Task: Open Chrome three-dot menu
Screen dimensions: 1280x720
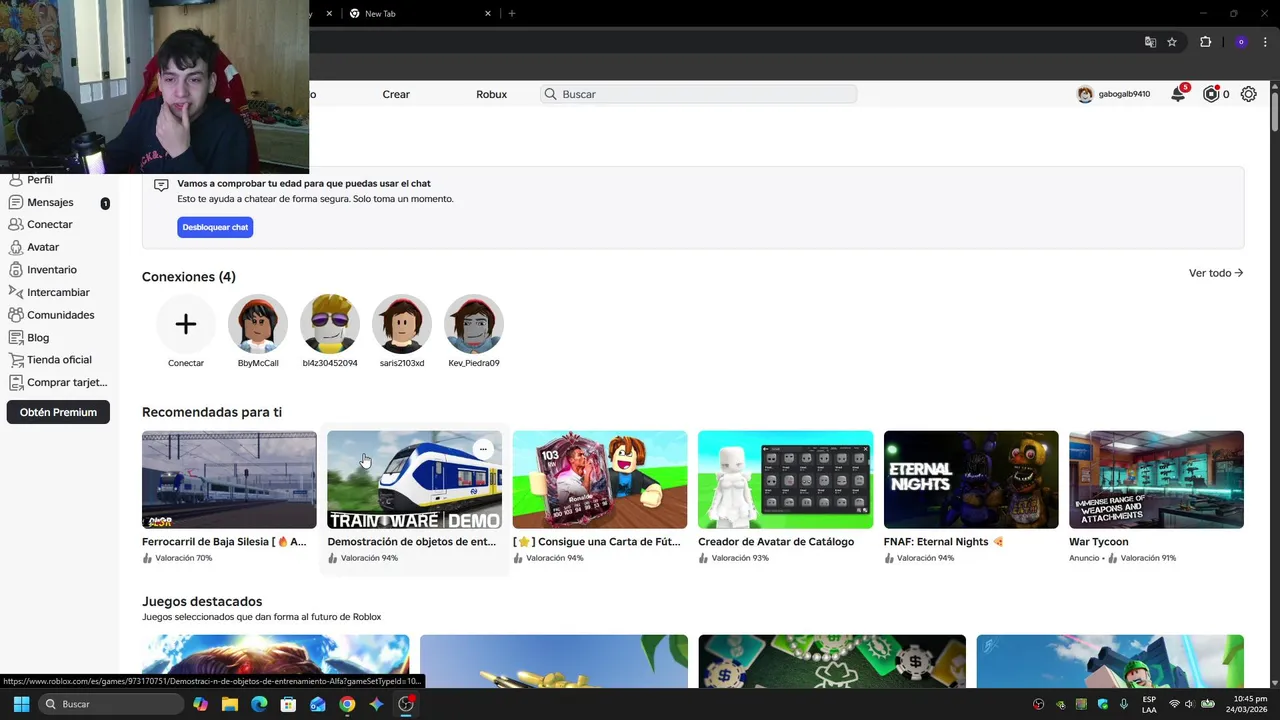Action: [x=1265, y=42]
